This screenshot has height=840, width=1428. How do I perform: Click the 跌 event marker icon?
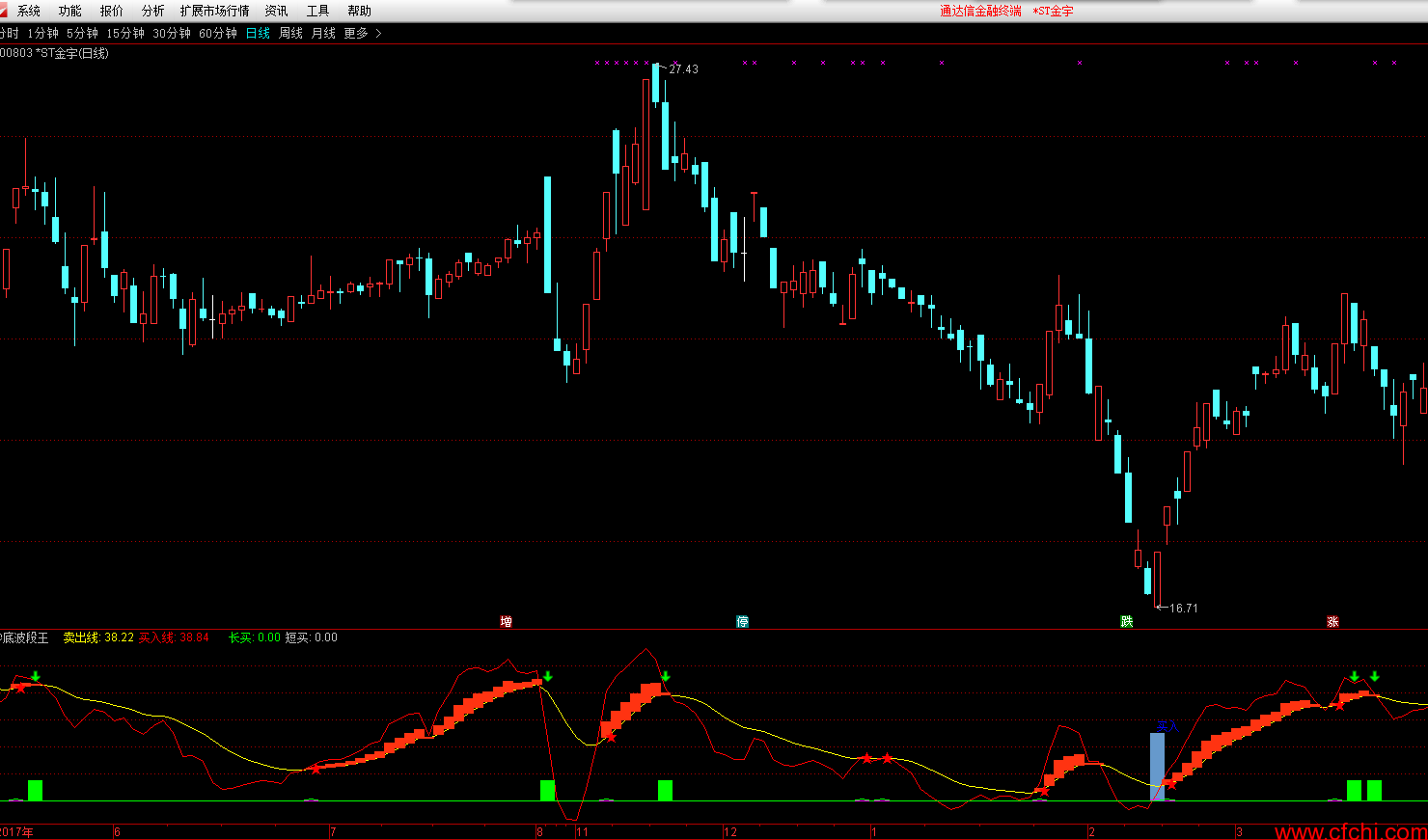(1126, 622)
